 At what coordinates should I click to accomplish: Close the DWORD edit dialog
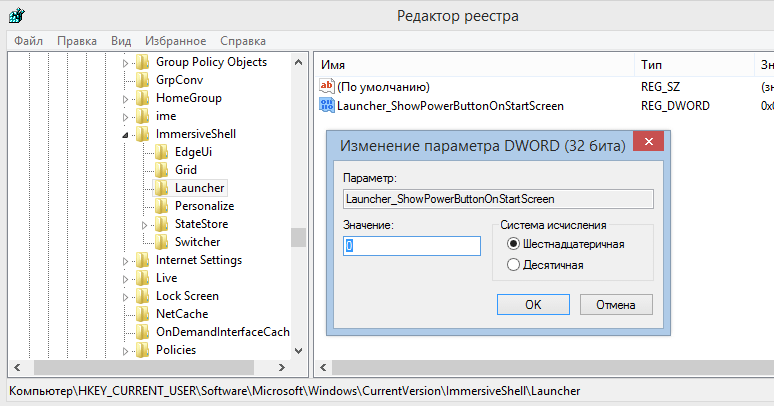click(x=649, y=144)
